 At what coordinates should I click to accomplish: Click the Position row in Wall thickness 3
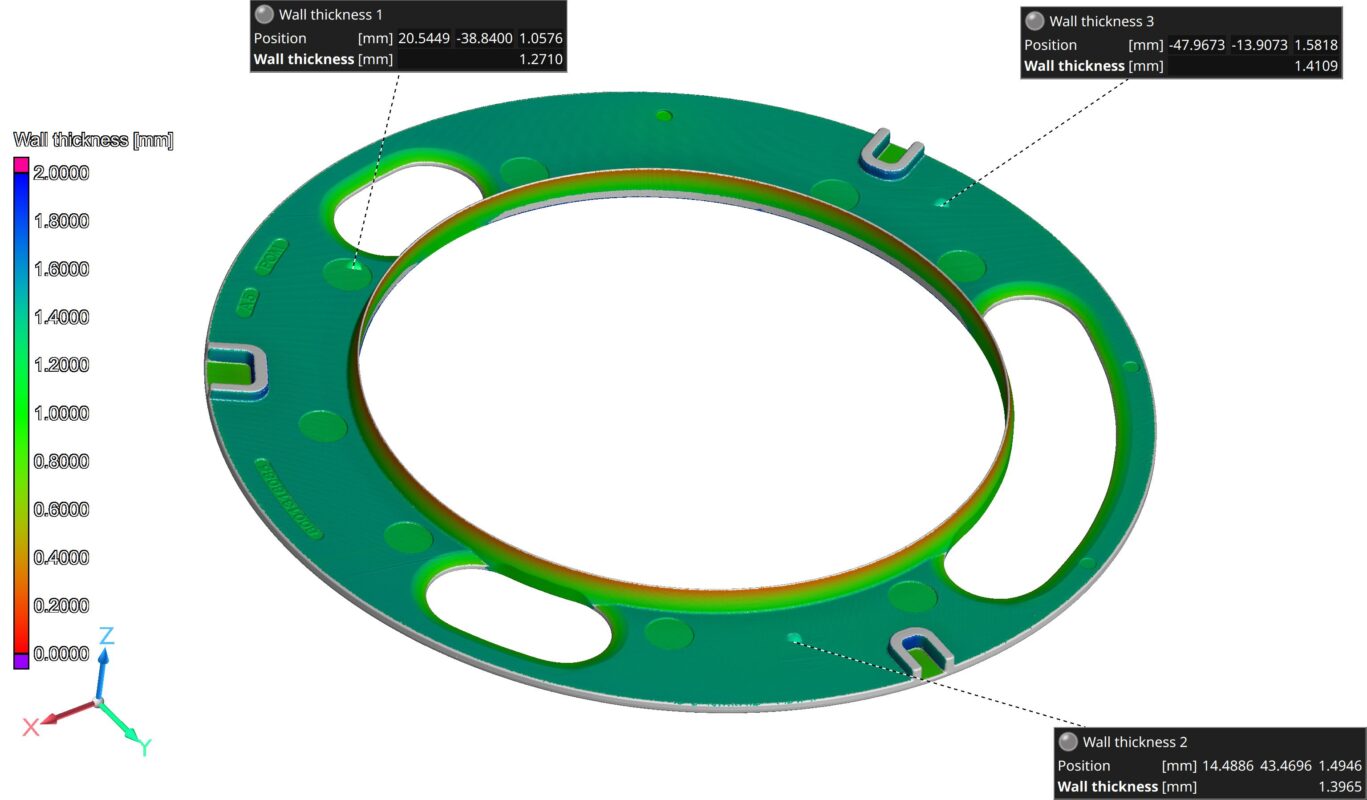click(x=1180, y=45)
